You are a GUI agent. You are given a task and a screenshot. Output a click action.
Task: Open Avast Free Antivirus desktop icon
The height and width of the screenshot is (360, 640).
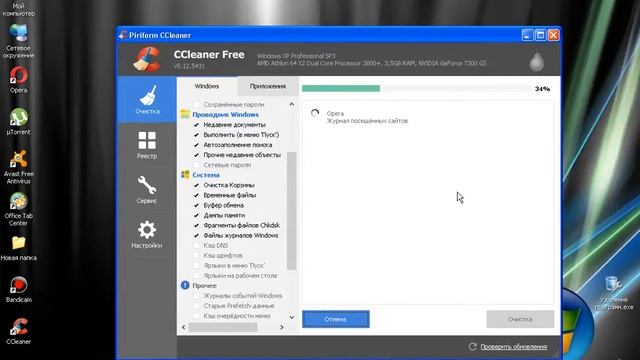[x=18, y=167]
